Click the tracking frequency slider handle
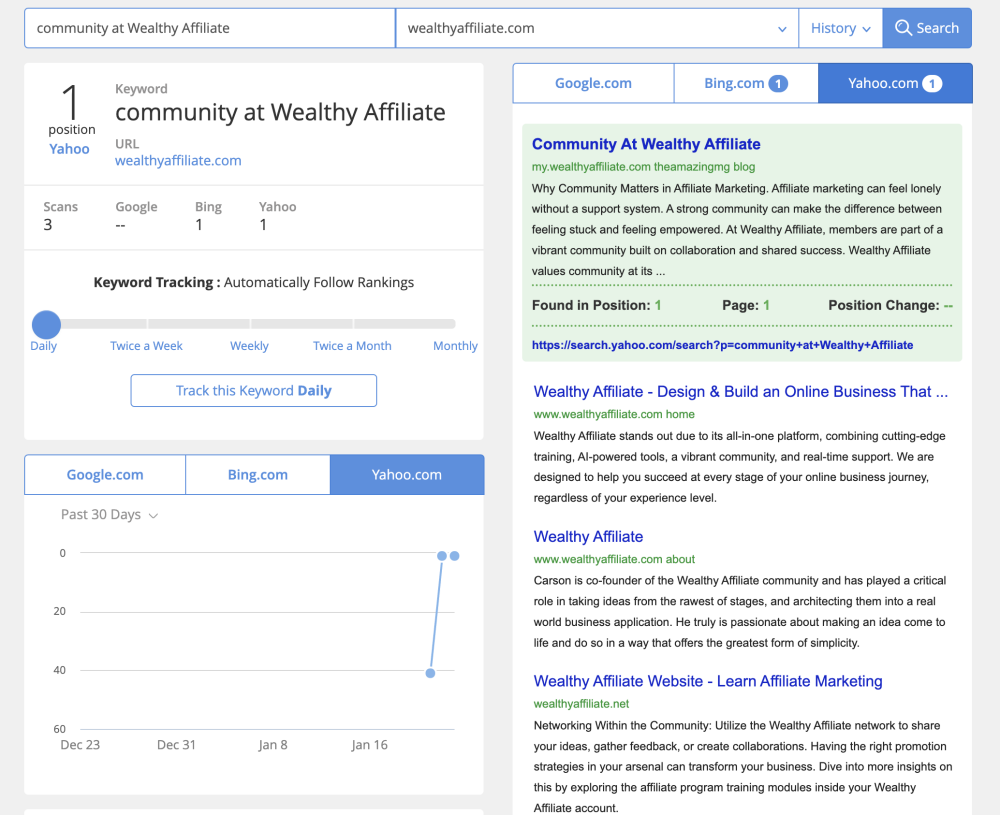The width and height of the screenshot is (1000, 815). click(46, 325)
